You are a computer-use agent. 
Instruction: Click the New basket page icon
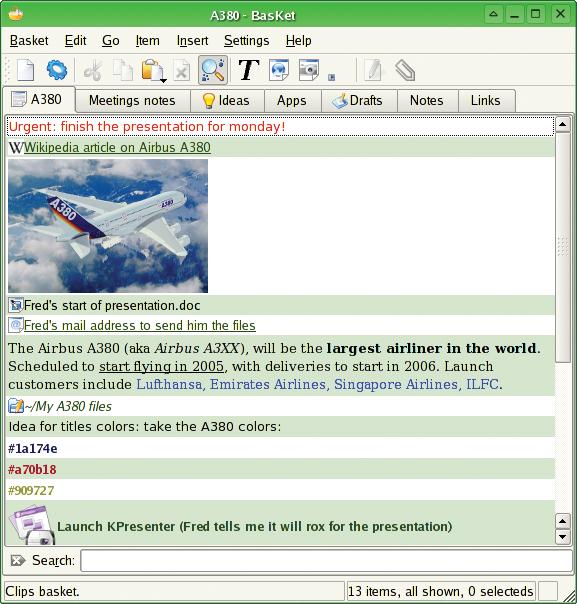point(25,70)
